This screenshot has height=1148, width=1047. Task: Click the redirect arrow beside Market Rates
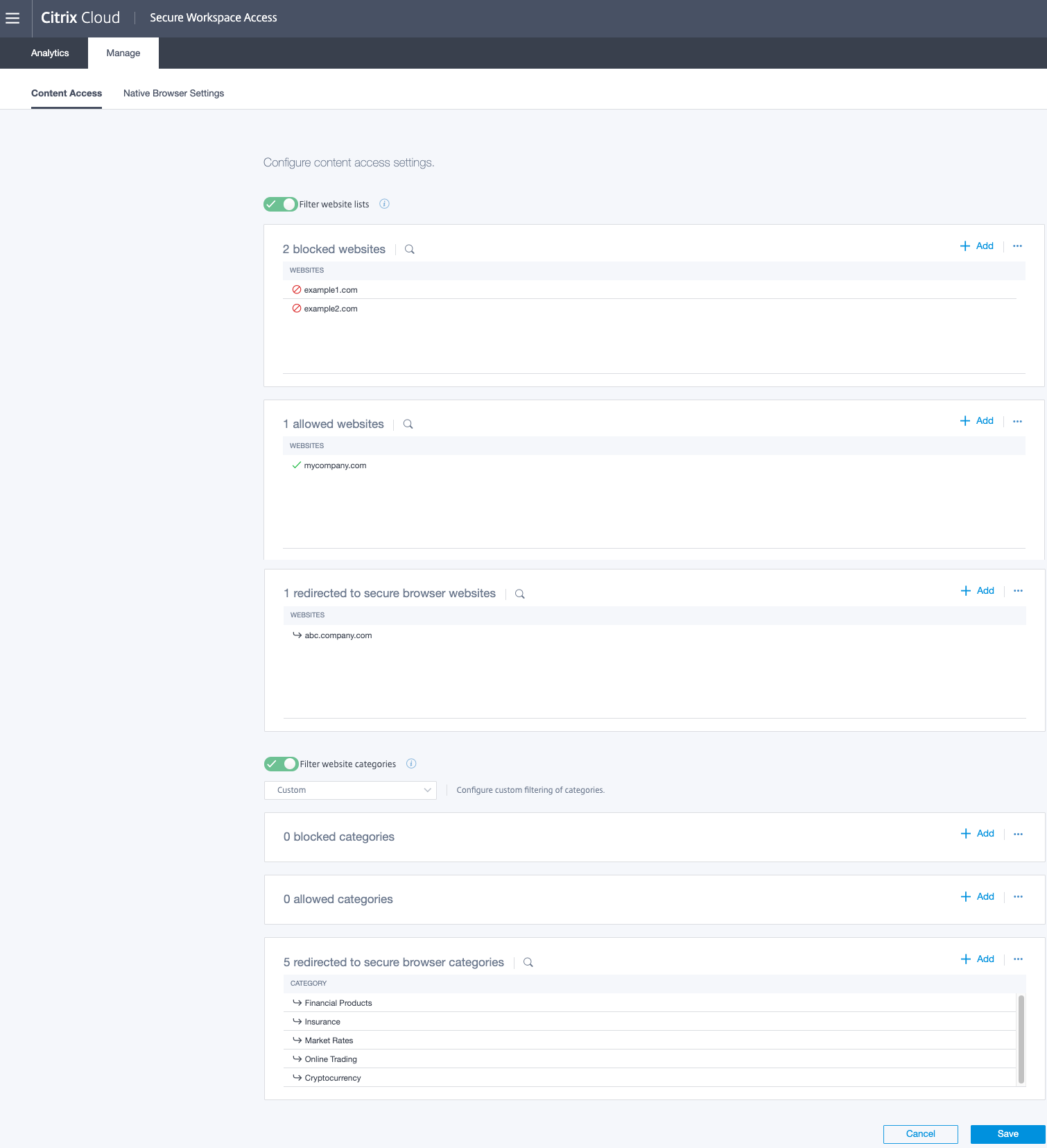pos(297,1040)
